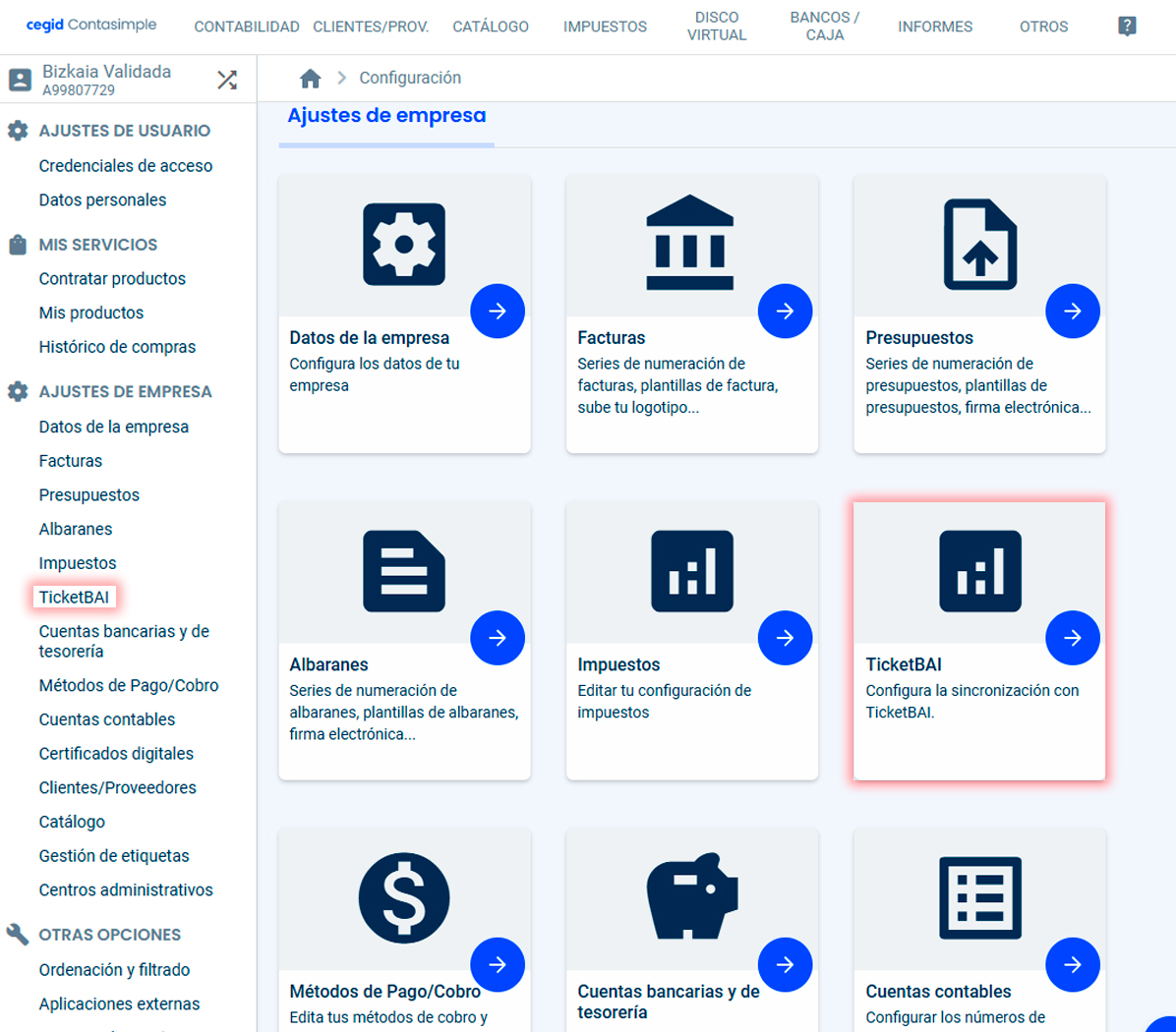The width and height of the screenshot is (1176, 1032).
Task: Click the upload document icon on Presupuestos card
Action: point(980,245)
